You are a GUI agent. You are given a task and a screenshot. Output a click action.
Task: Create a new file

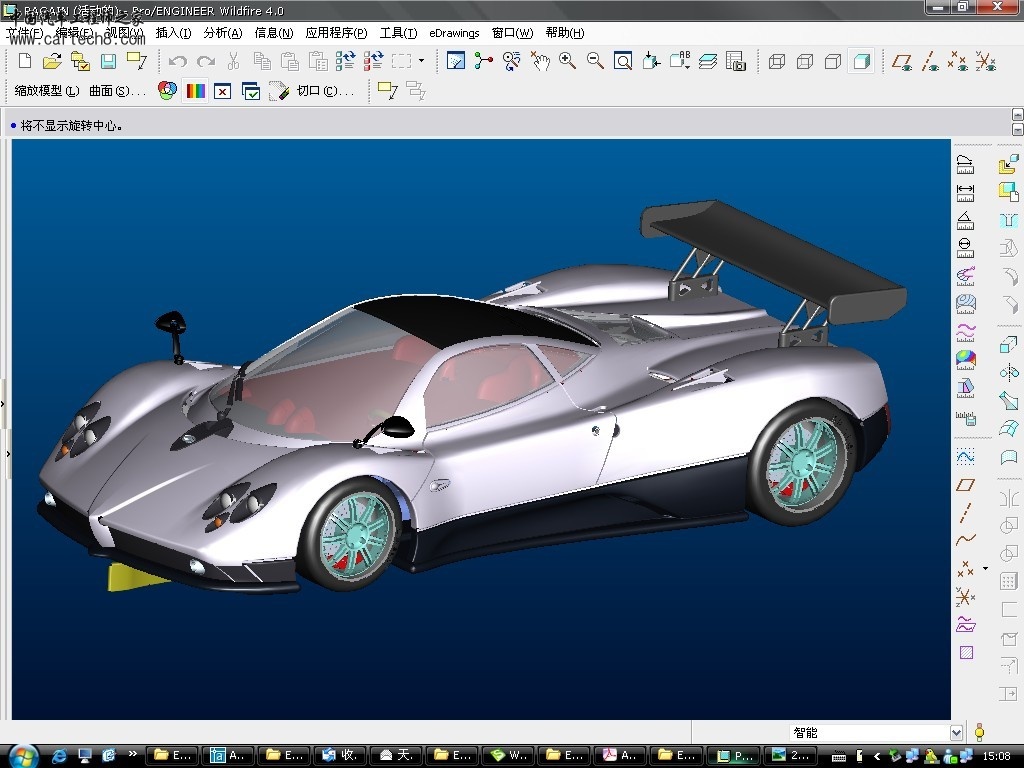click(x=25, y=61)
